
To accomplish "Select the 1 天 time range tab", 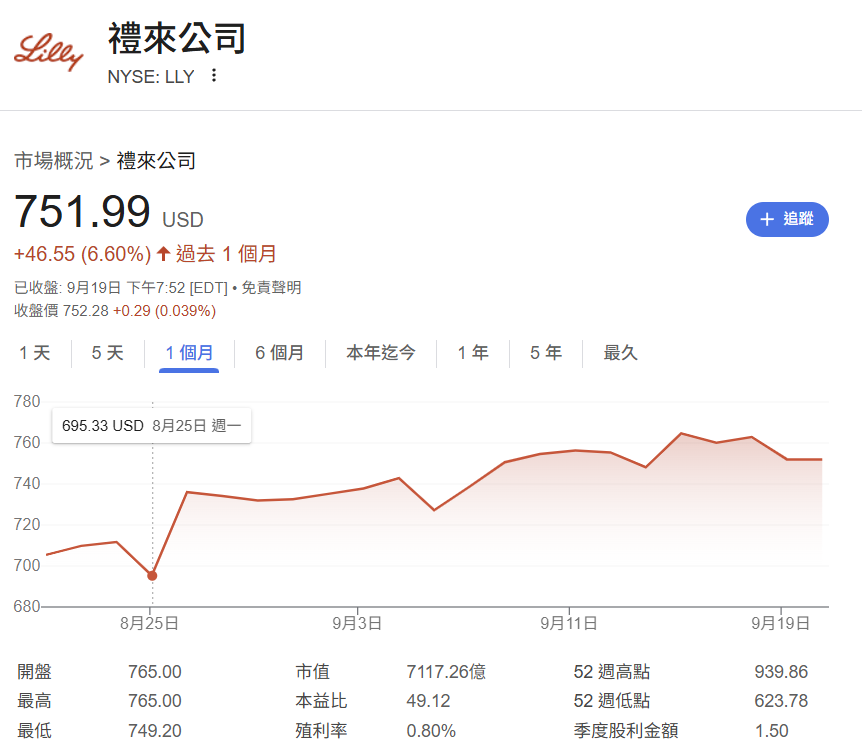I will click(x=35, y=353).
